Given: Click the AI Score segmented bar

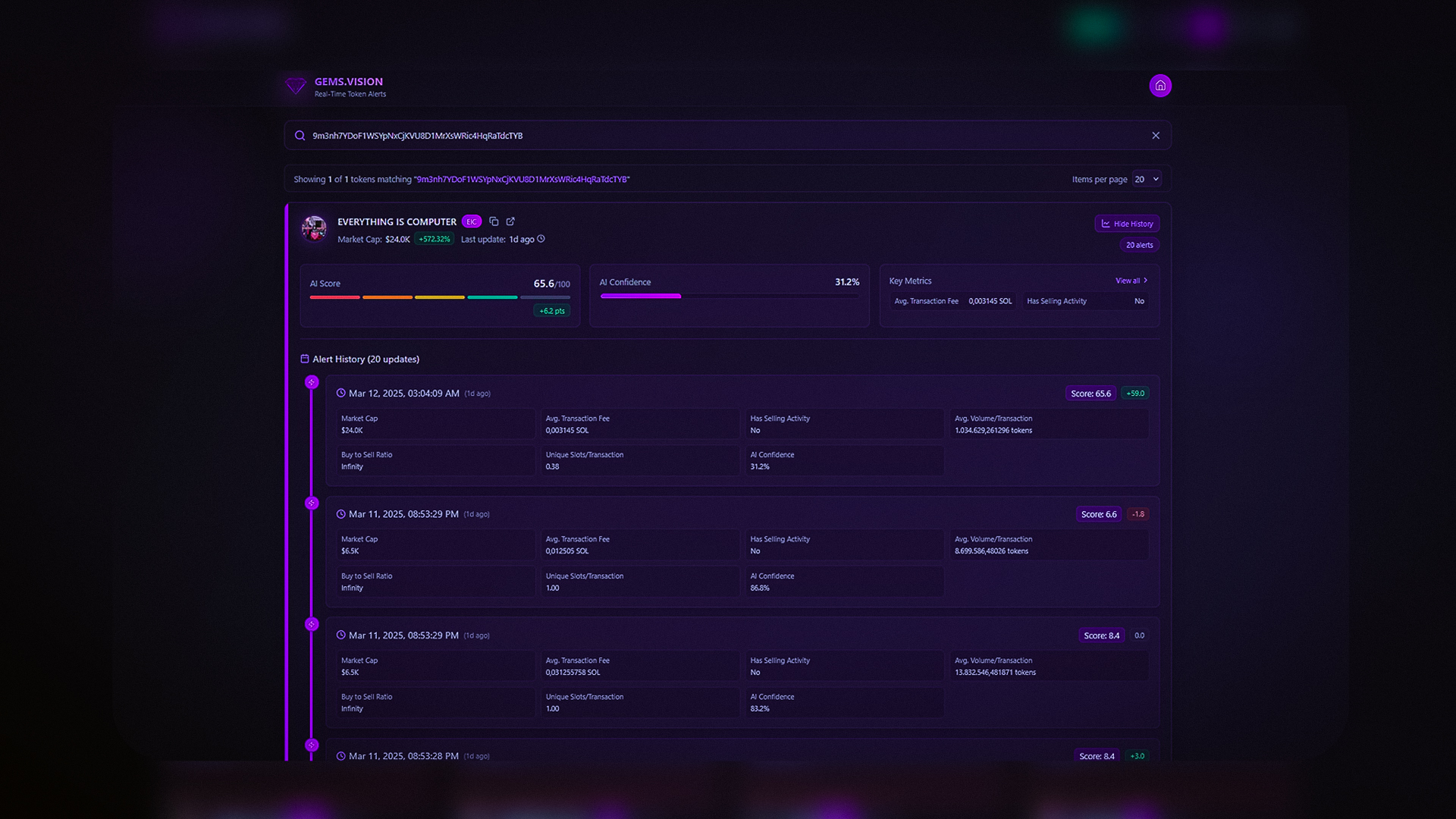Looking at the screenshot, I should pos(439,297).
